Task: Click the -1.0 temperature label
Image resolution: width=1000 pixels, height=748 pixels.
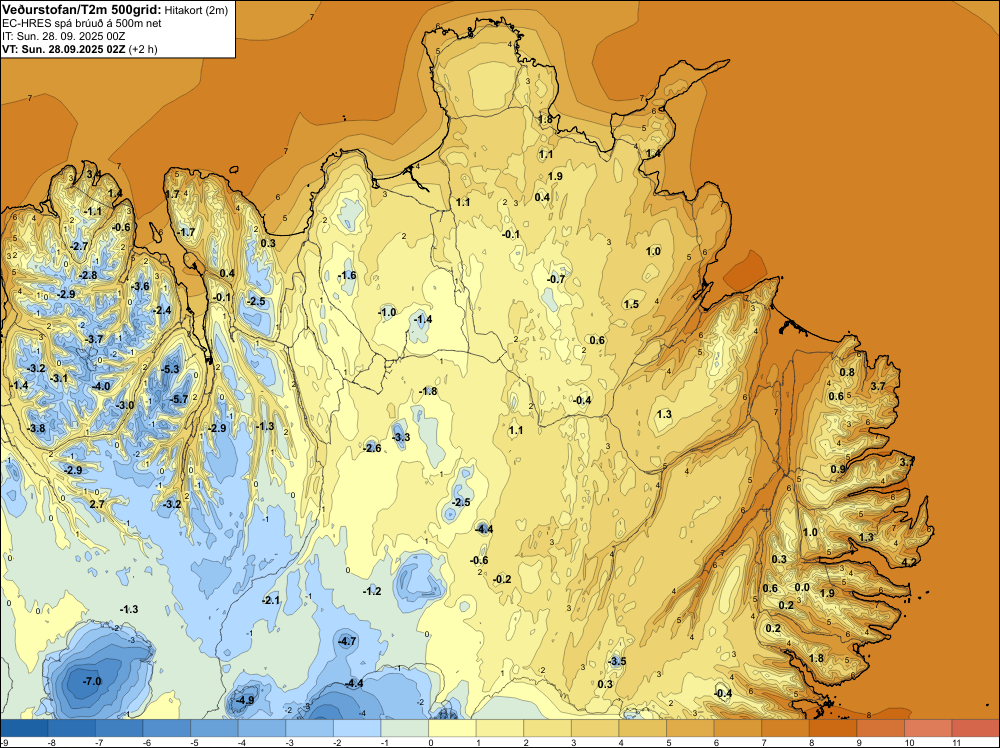Action: click(387, 312)
